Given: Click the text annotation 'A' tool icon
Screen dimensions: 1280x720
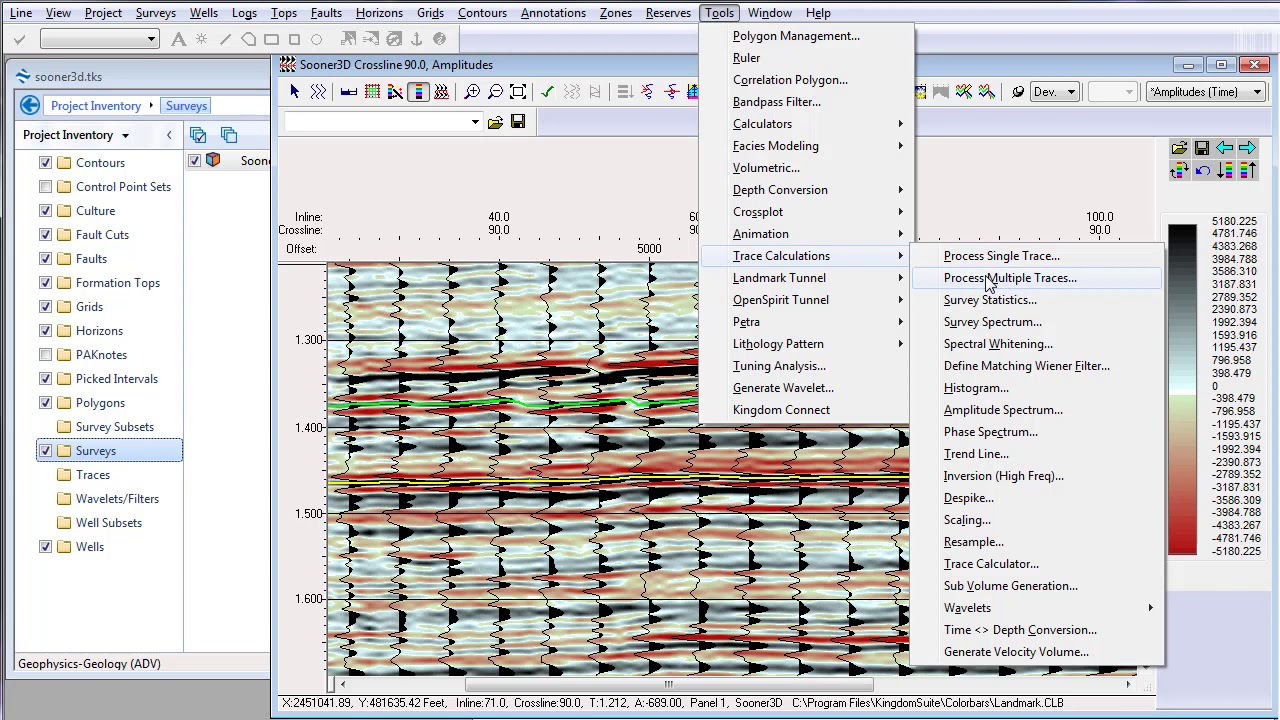Looking at the screenshot, I should click(179, 39).
